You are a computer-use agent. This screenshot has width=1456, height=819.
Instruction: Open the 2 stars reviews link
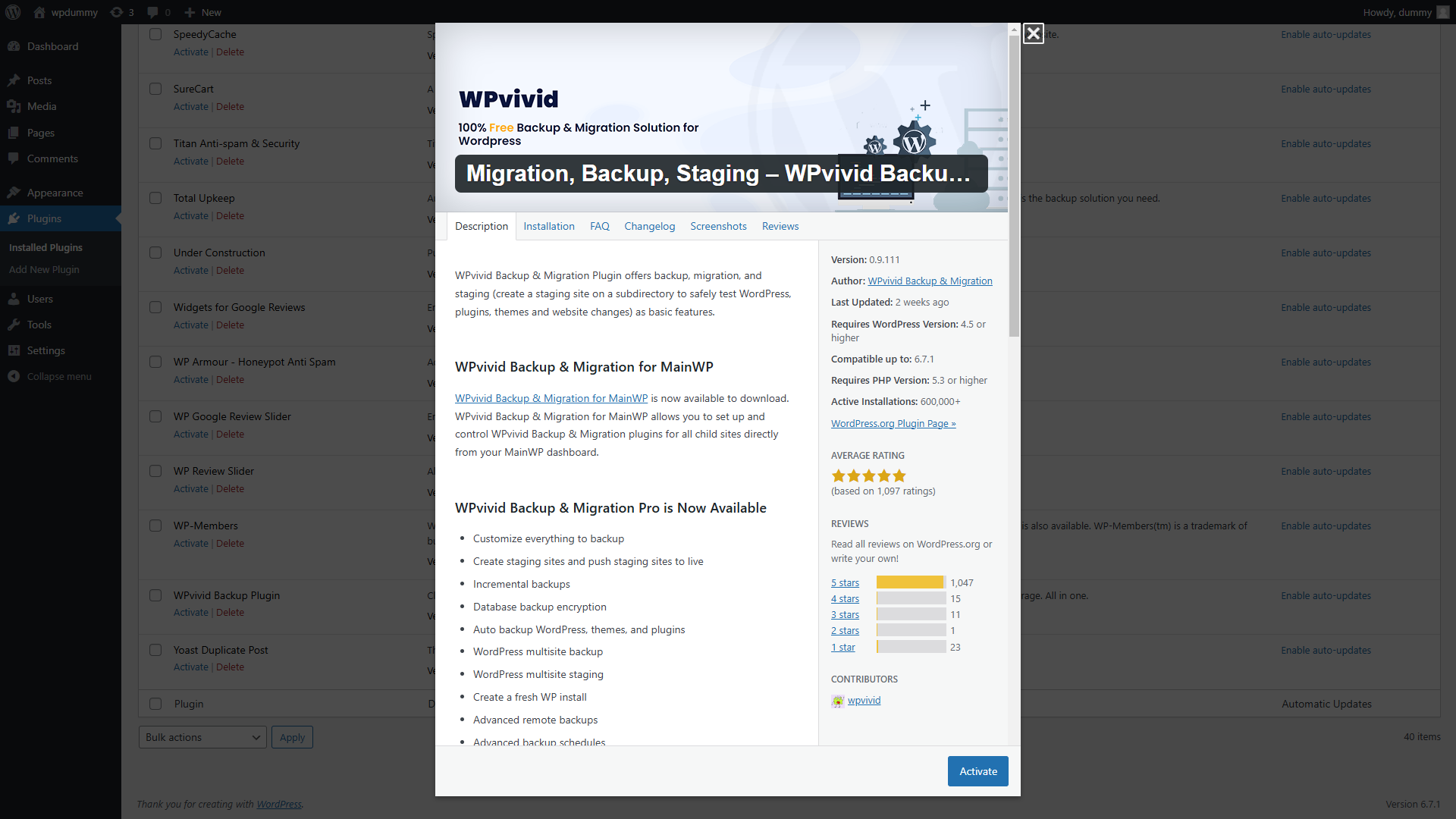coord(845,631)
